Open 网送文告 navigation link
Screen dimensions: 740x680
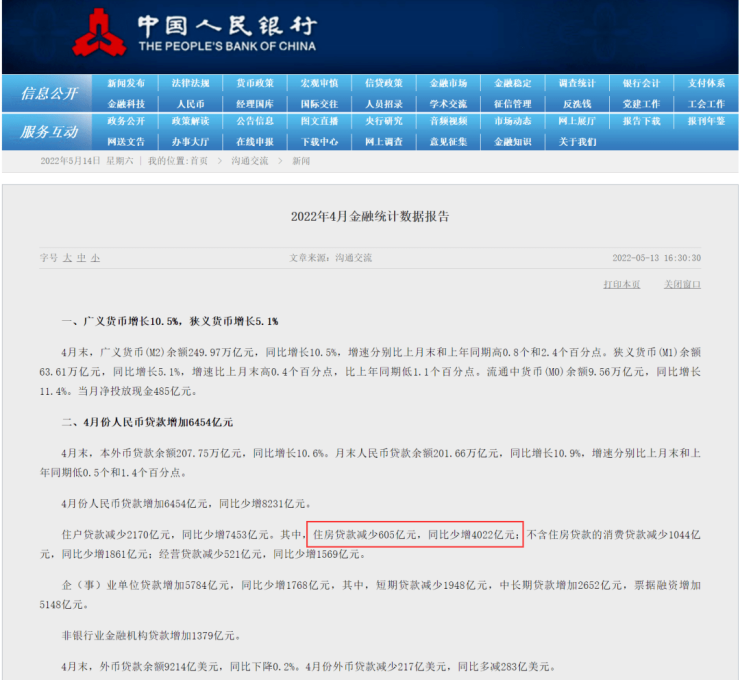(126, 142)
